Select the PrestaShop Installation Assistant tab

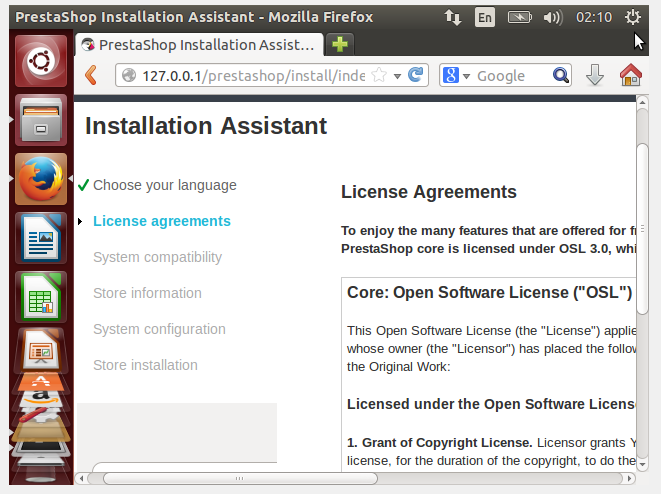point(200,45)
